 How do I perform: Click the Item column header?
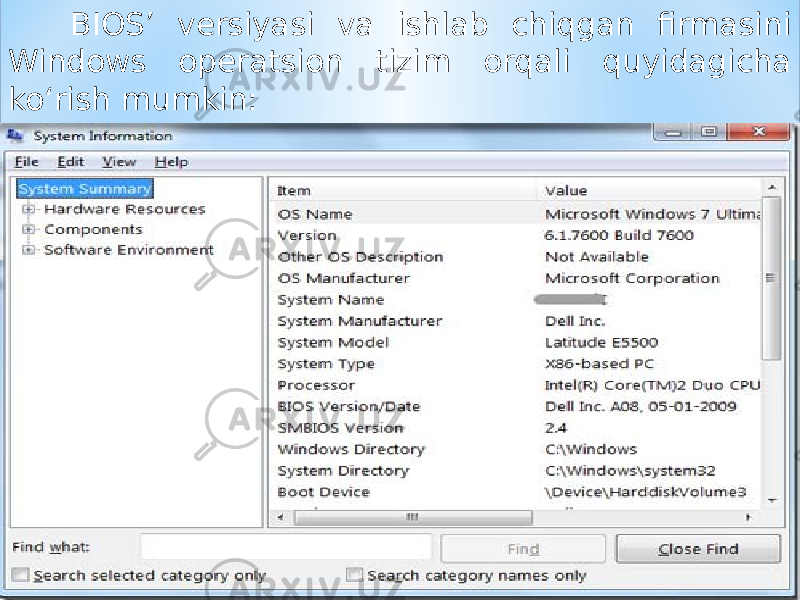403,191
